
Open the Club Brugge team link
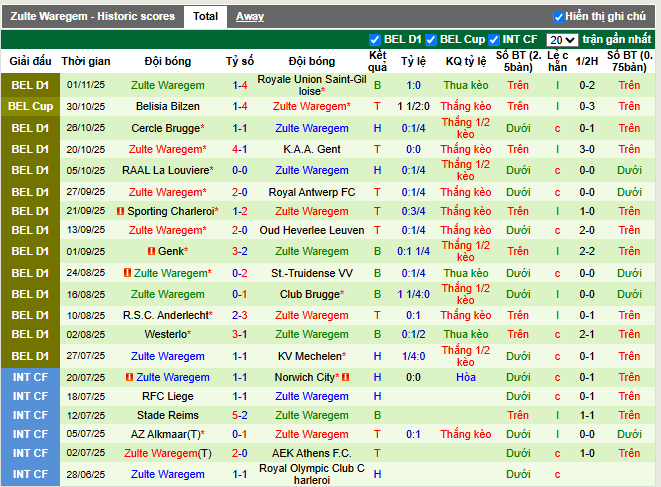[x=310, y=294]
